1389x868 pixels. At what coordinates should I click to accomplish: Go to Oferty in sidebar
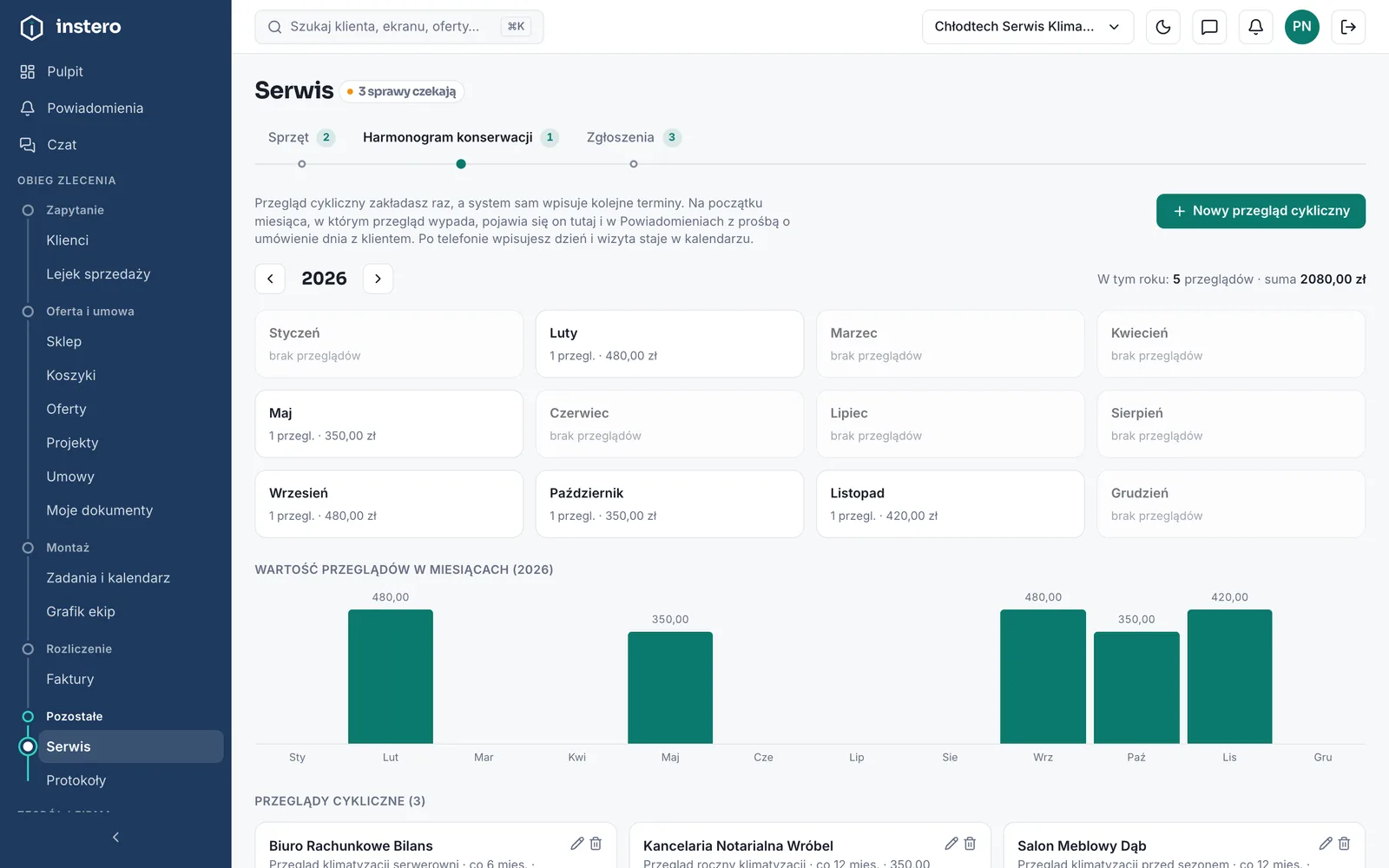tap(130, 409)
